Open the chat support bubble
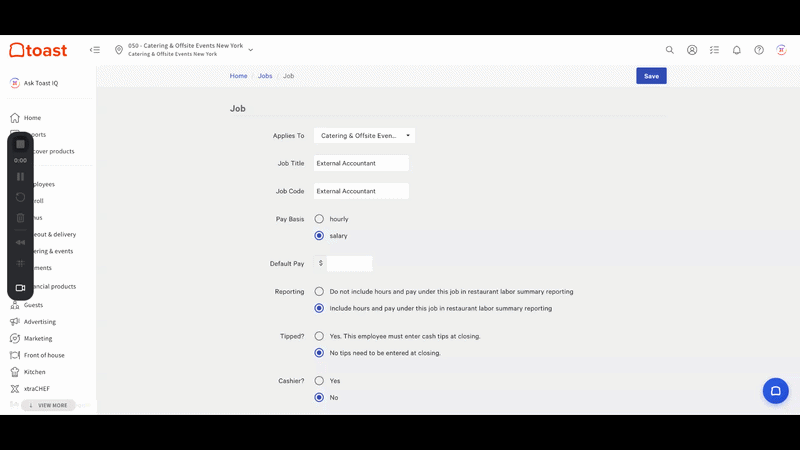The width and height of the screenshot is (800, 450). [775, 390]
